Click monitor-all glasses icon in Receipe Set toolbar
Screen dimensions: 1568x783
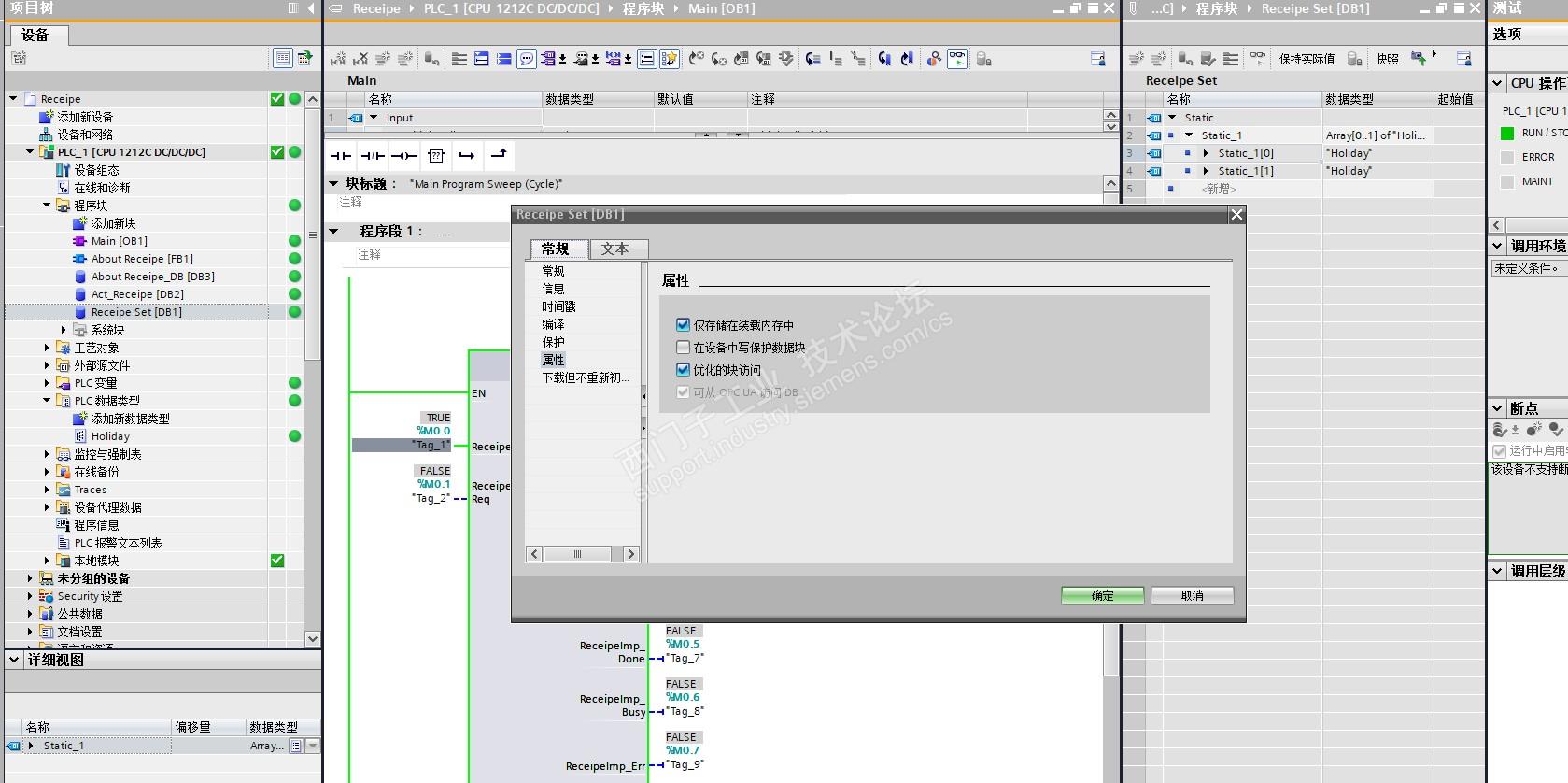point(1258,59)
